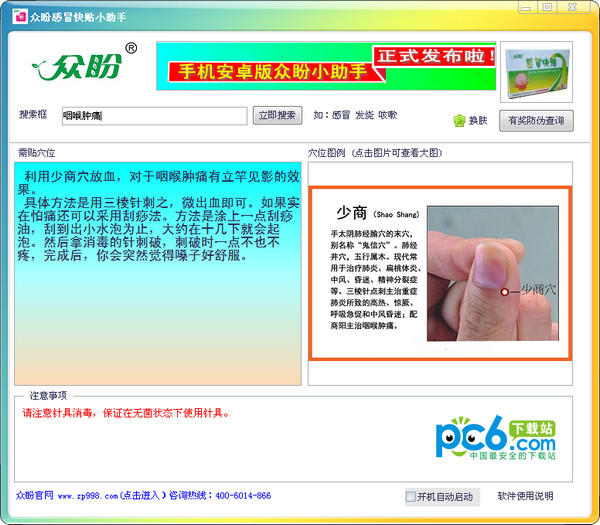Click the app icon in the title bar
600x525 pixels.
pos(20,16)
